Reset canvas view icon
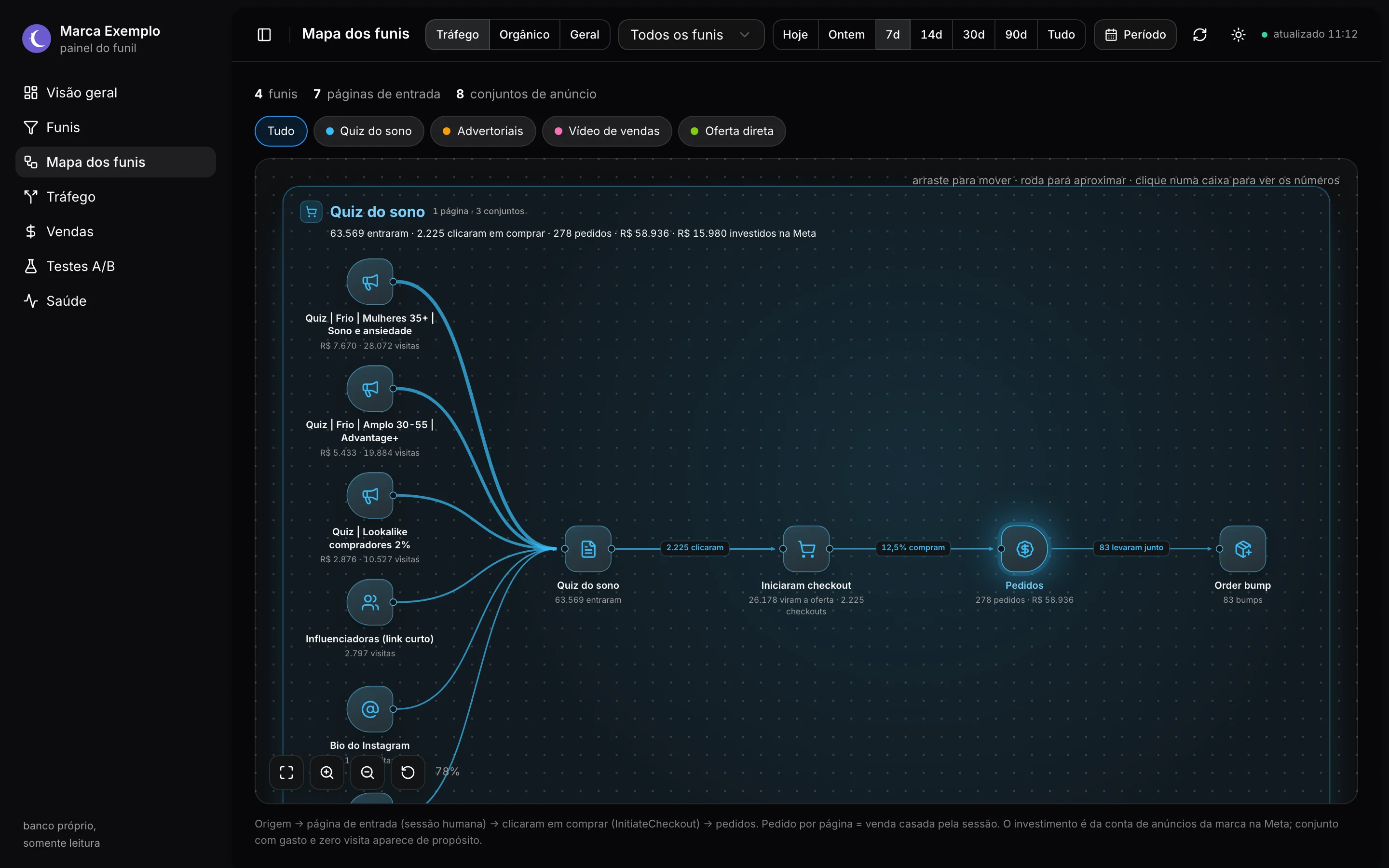 tap(408, 772)
